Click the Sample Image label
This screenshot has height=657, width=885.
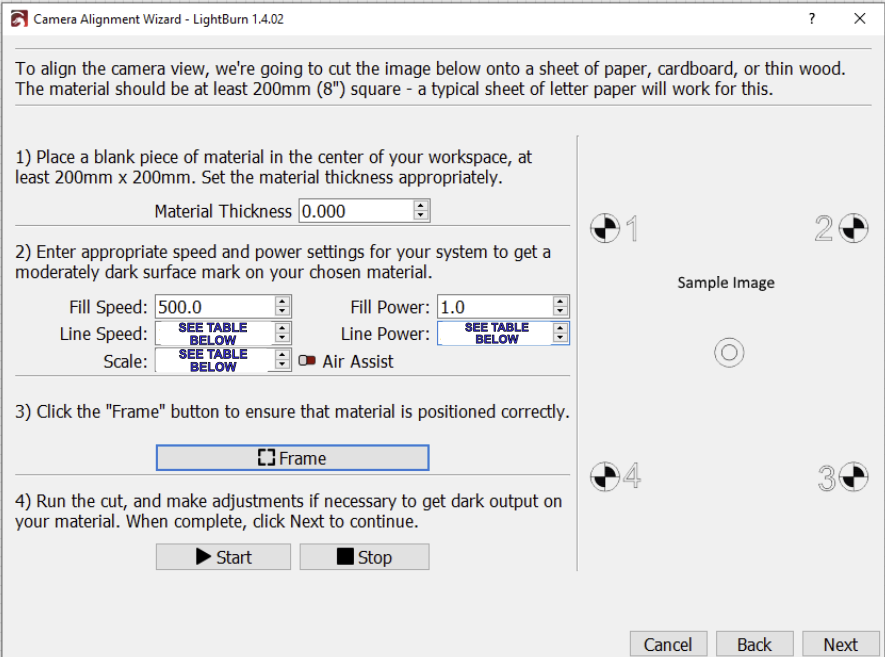click(x=726, y=282)
